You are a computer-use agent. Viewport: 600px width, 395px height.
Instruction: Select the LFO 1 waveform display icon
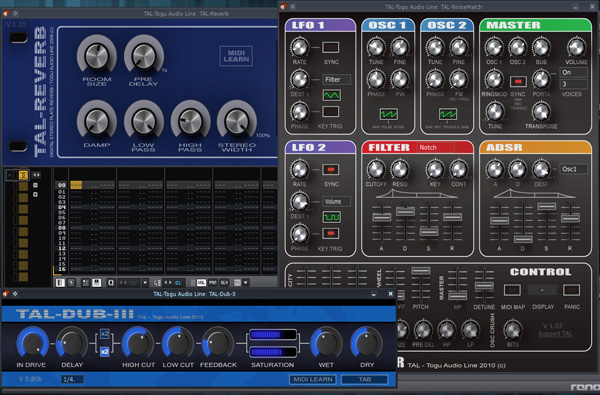click(x=331, y=95)
